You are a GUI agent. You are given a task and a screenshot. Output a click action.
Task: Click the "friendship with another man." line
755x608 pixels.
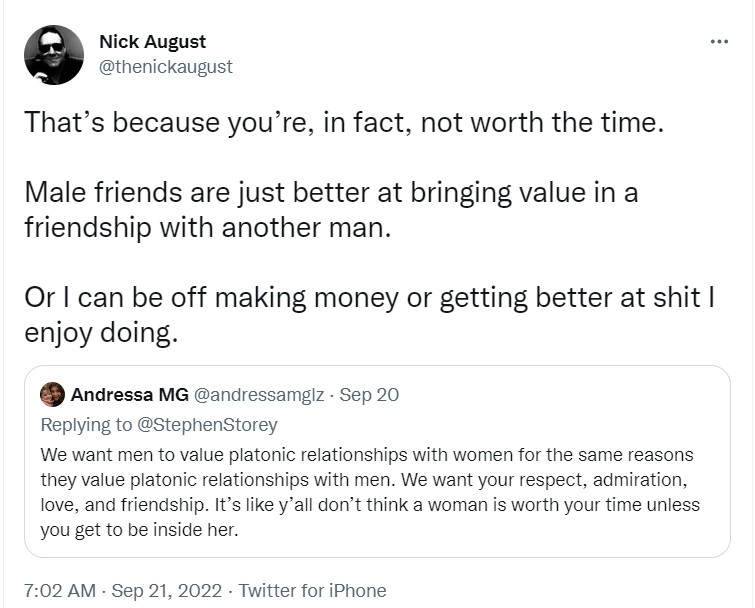[204, 226]
